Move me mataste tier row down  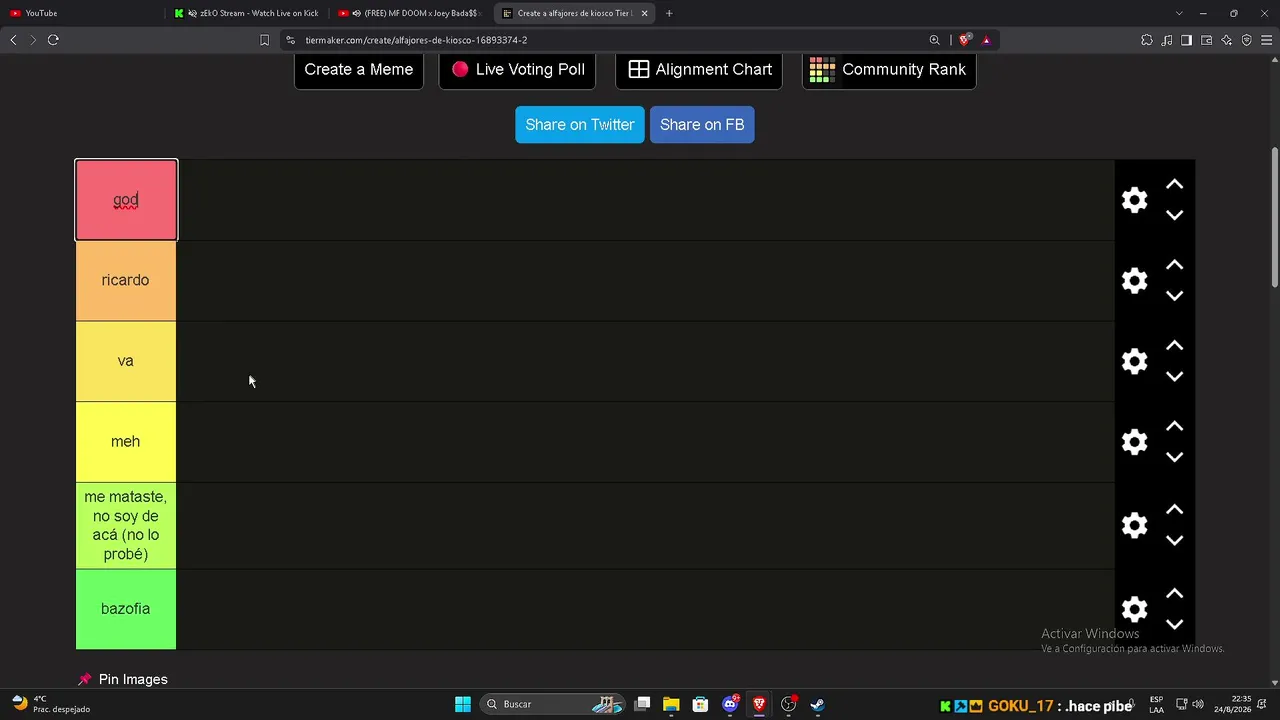tap(1175, 540)
